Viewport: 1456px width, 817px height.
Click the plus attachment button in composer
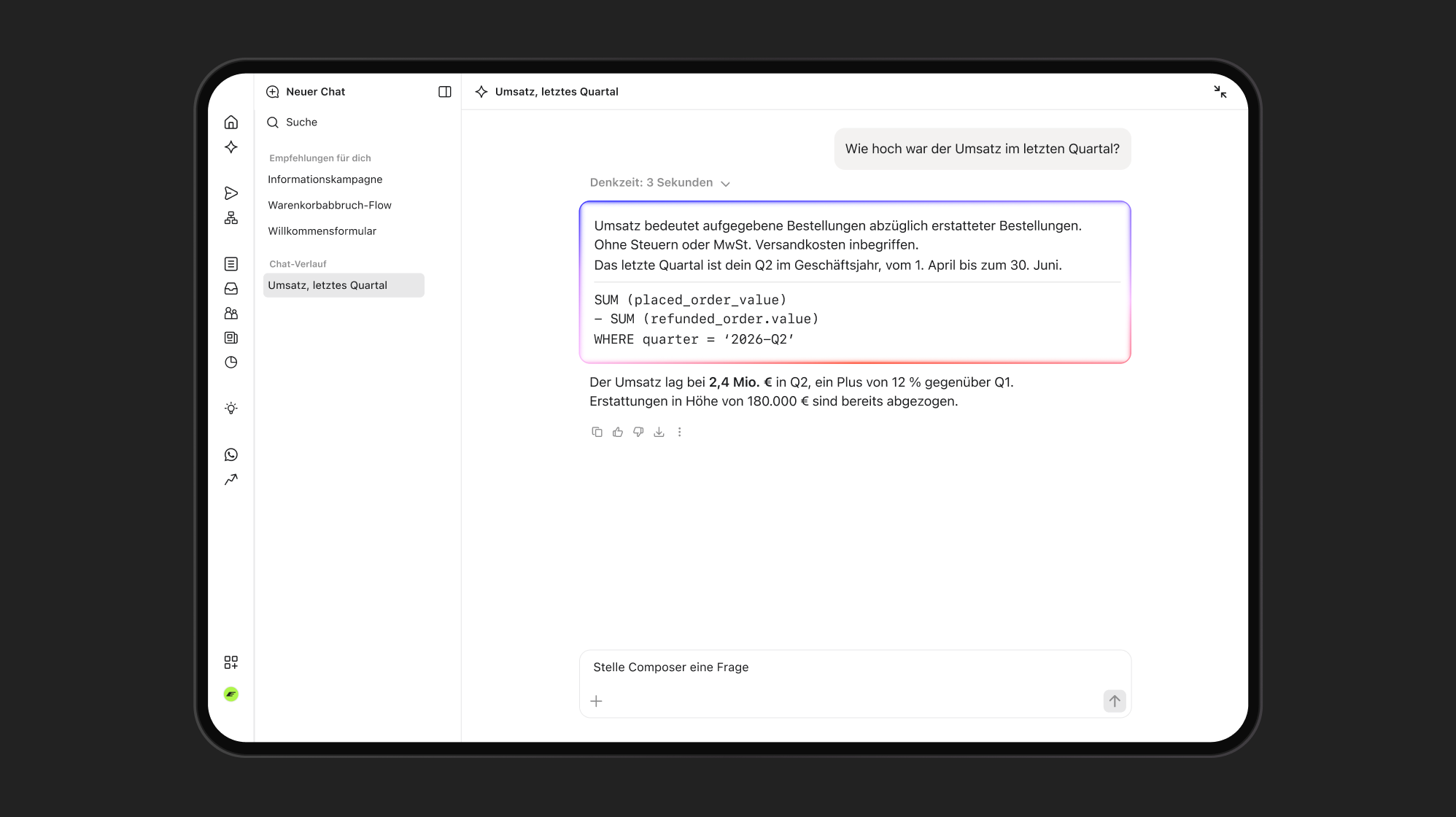click(596, 701)
